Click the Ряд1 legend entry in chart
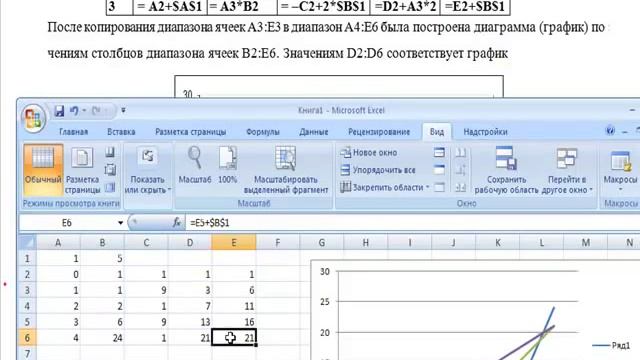 click(612, 345)
